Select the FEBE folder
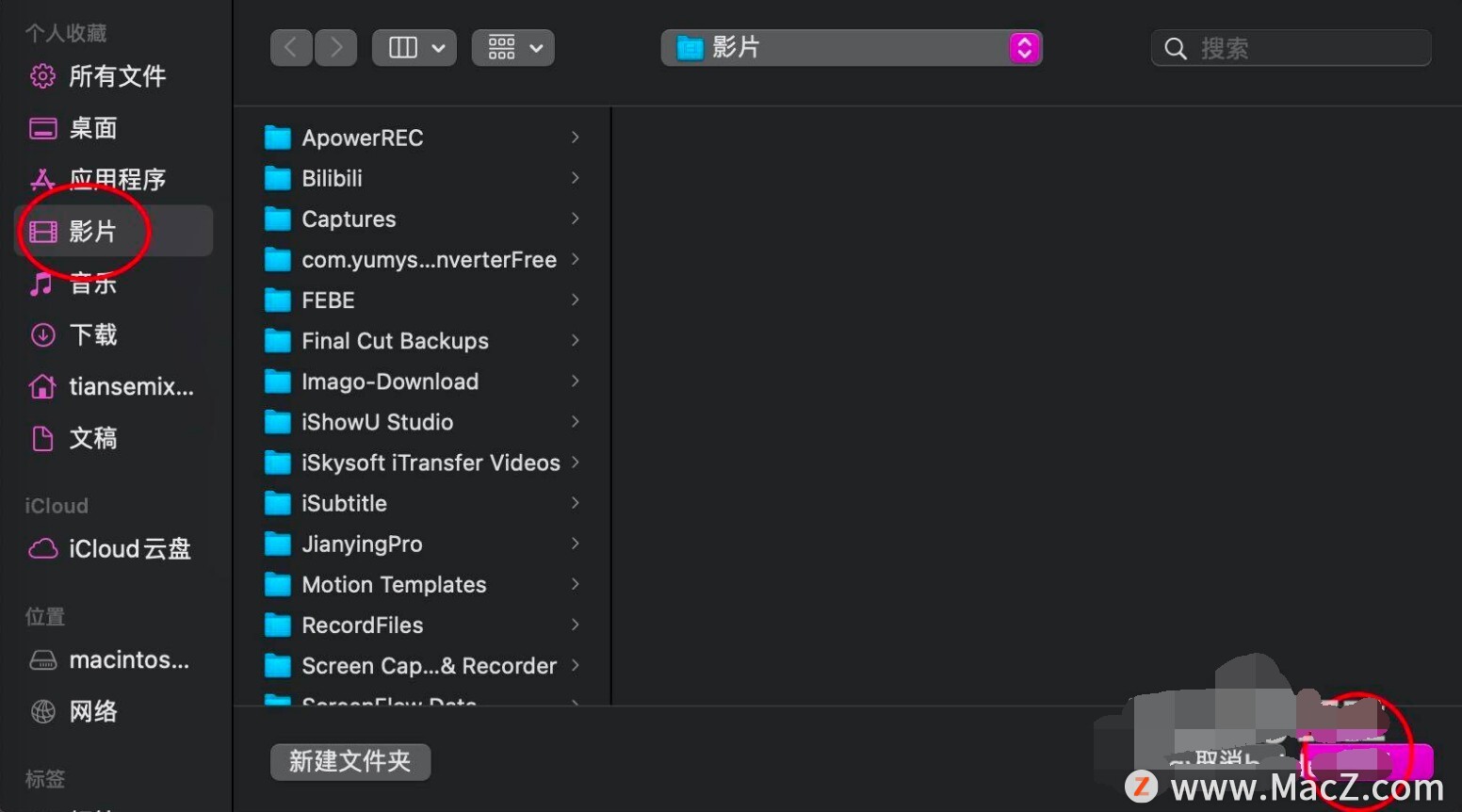The image size is (1462, 812). point(422,300)
